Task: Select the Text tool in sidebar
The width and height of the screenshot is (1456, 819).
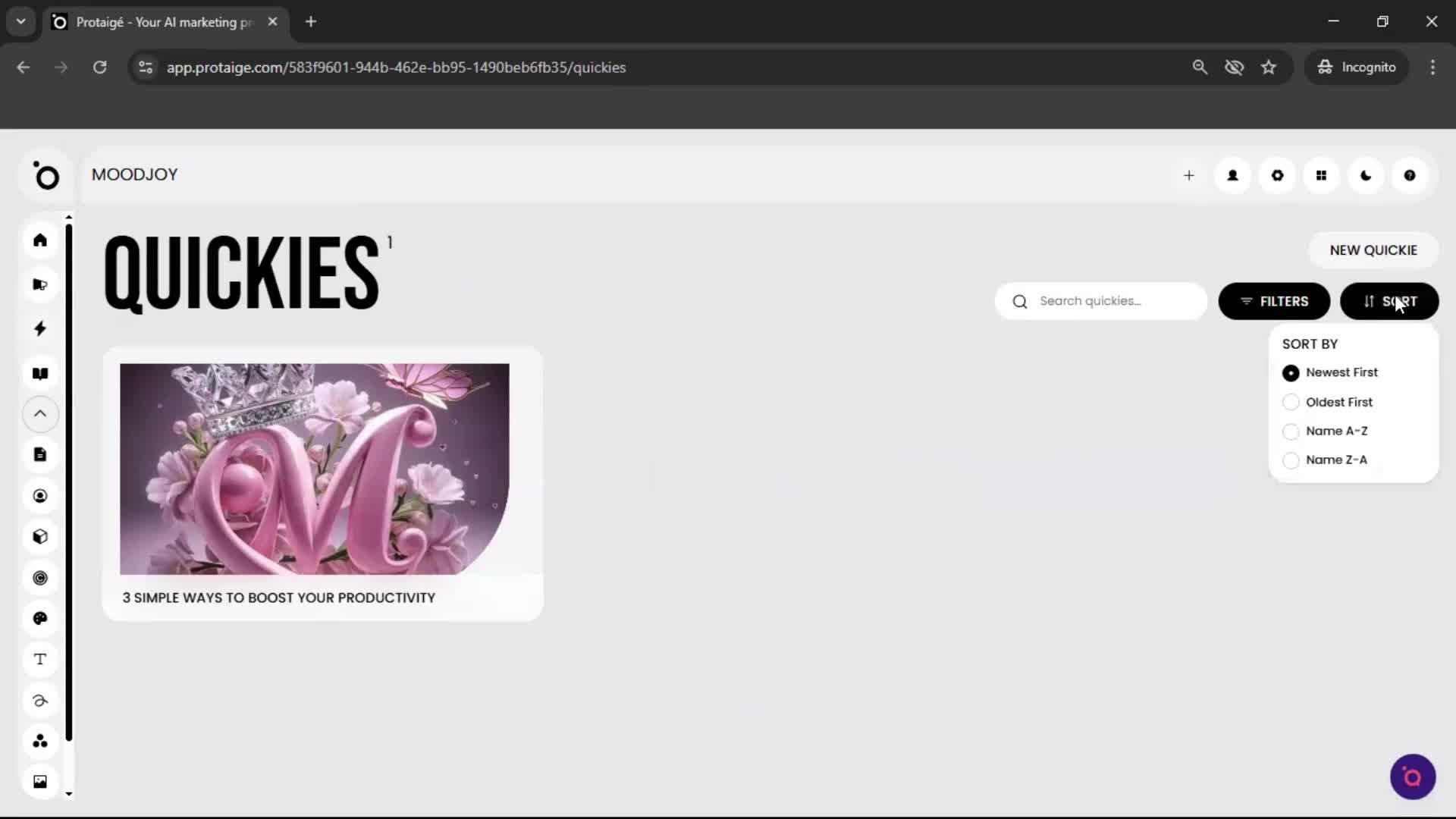Action: [40, 660]
